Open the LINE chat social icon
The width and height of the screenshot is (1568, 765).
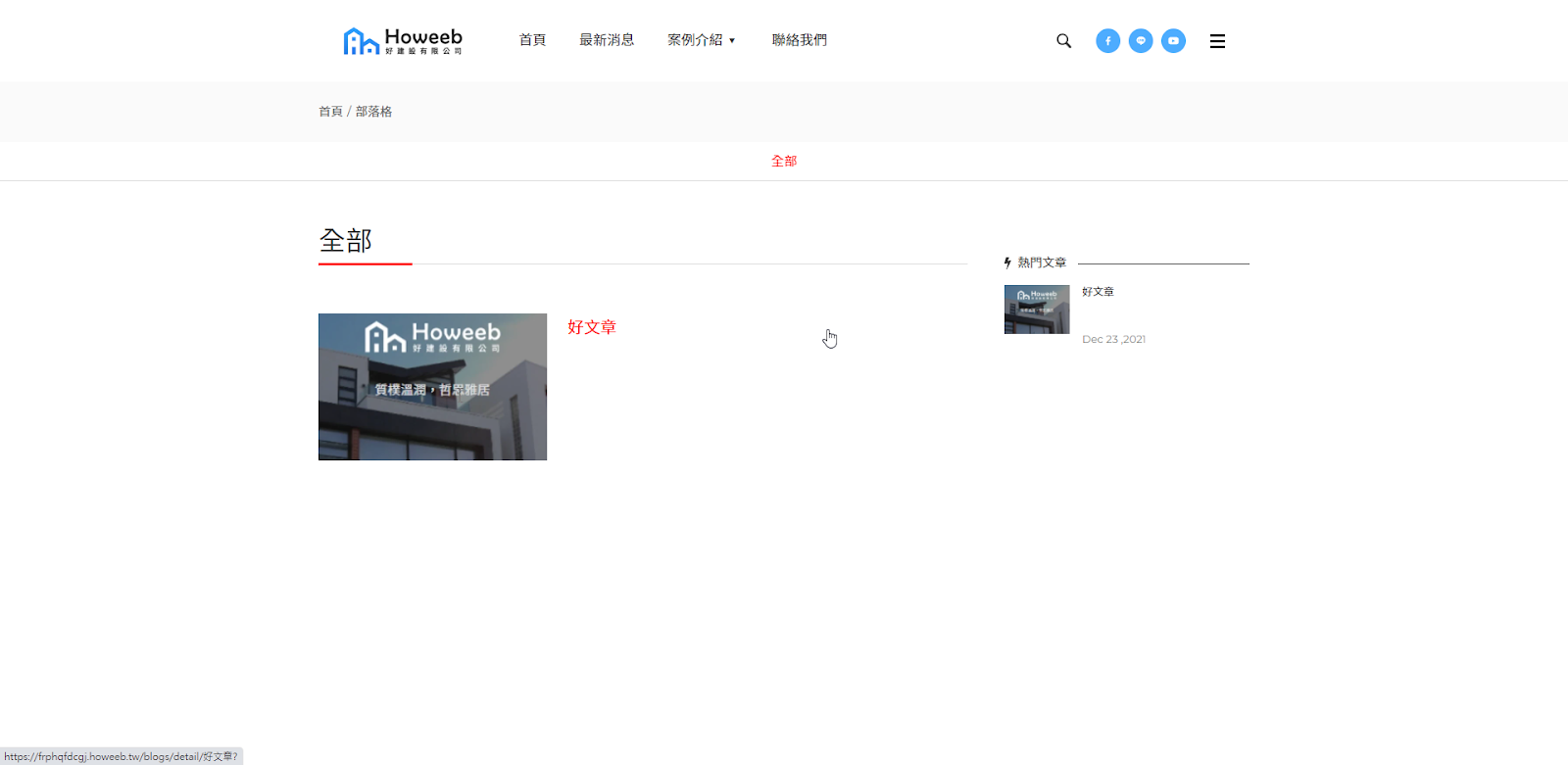1141,41
